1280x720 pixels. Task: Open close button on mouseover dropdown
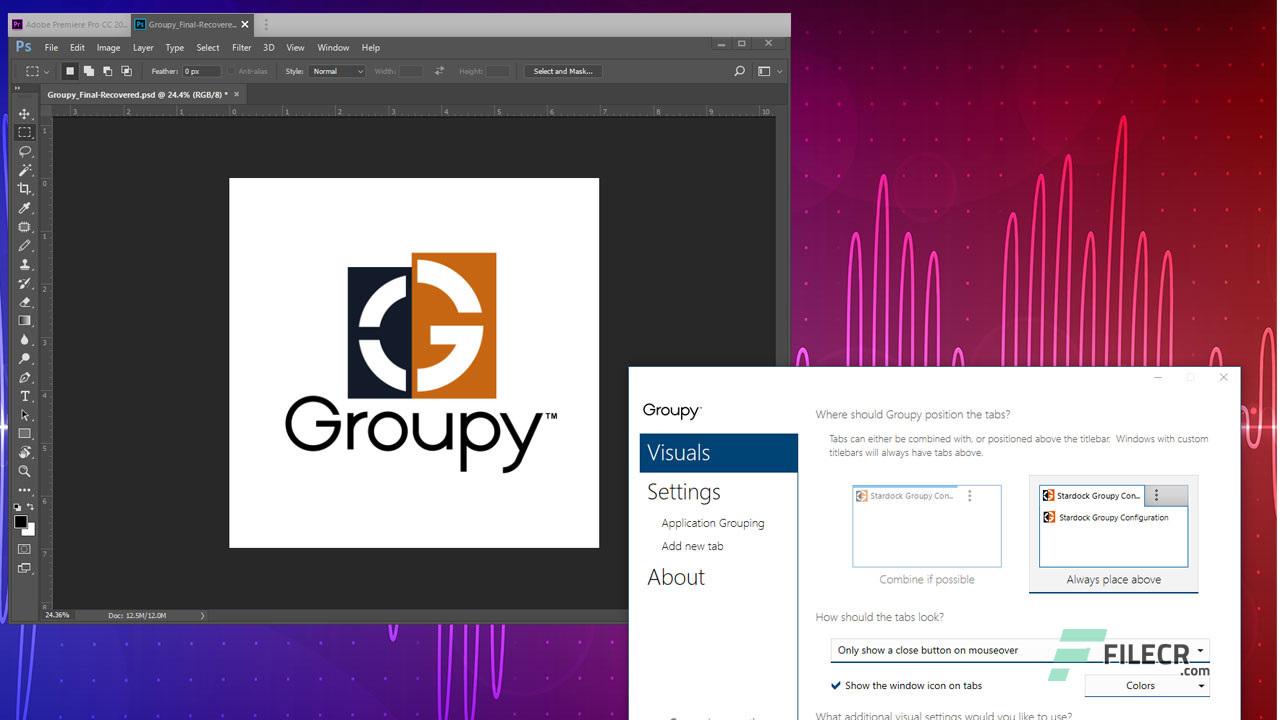pyautogui.click(x=1020, y=650)
